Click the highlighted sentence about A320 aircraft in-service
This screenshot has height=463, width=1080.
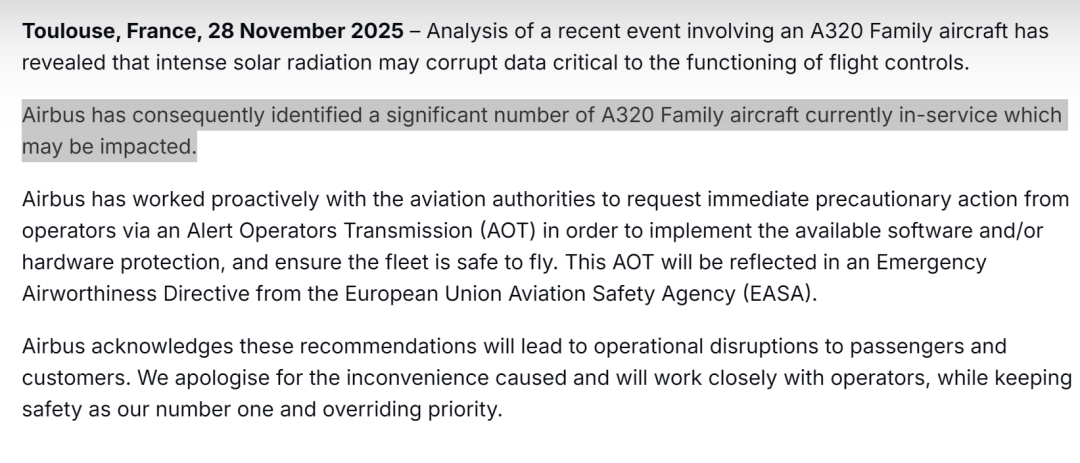tap(540, 116)
